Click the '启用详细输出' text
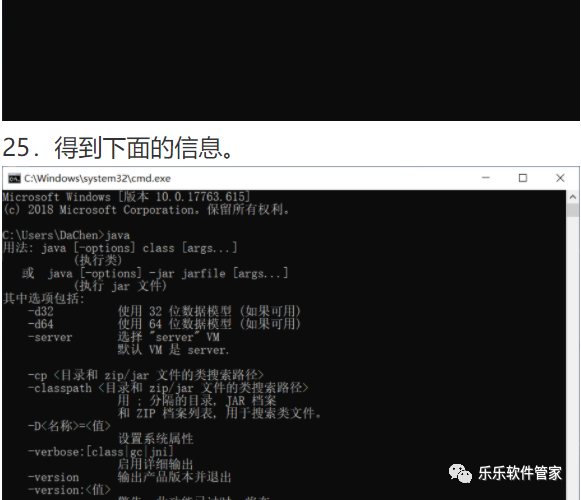Image resolution: width=581 pixels, height=500 pixels. click(156, 464)
